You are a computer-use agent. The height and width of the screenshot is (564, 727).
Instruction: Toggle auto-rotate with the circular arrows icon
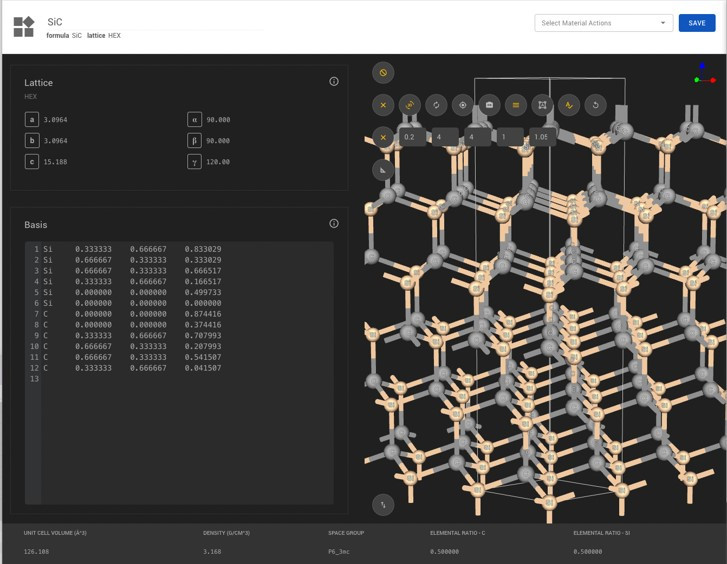click(x=436, y=105)
